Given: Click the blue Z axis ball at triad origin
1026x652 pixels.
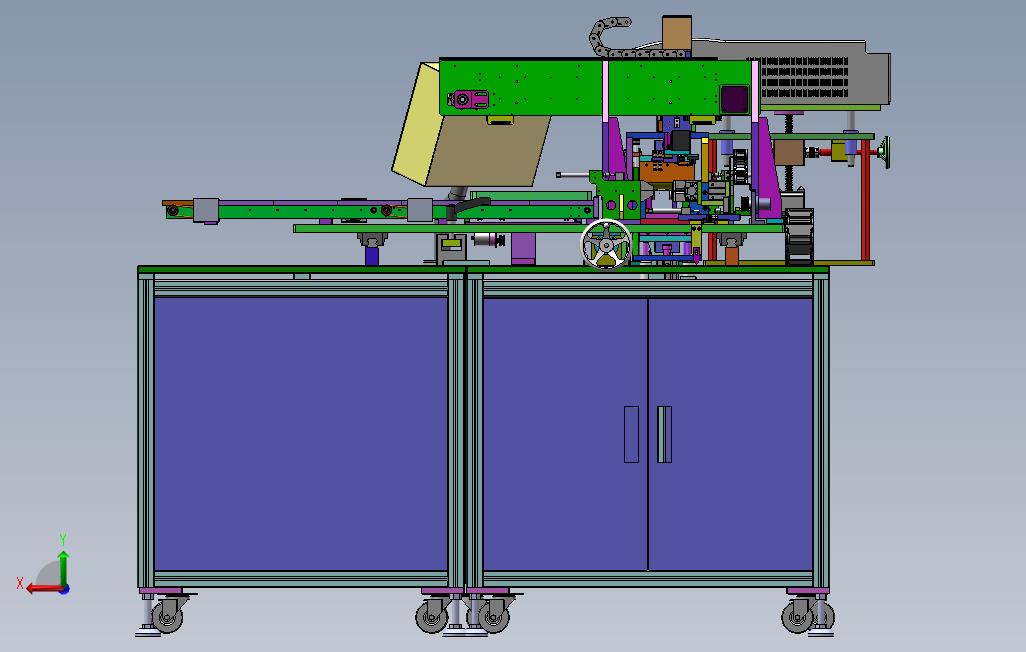Looking at the screenshot, I should 64,589.
